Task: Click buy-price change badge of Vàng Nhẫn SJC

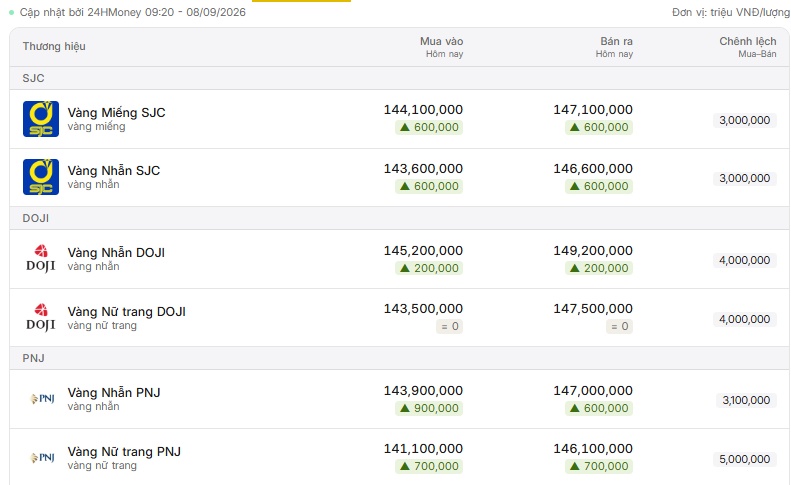Action: click(429, 186)
